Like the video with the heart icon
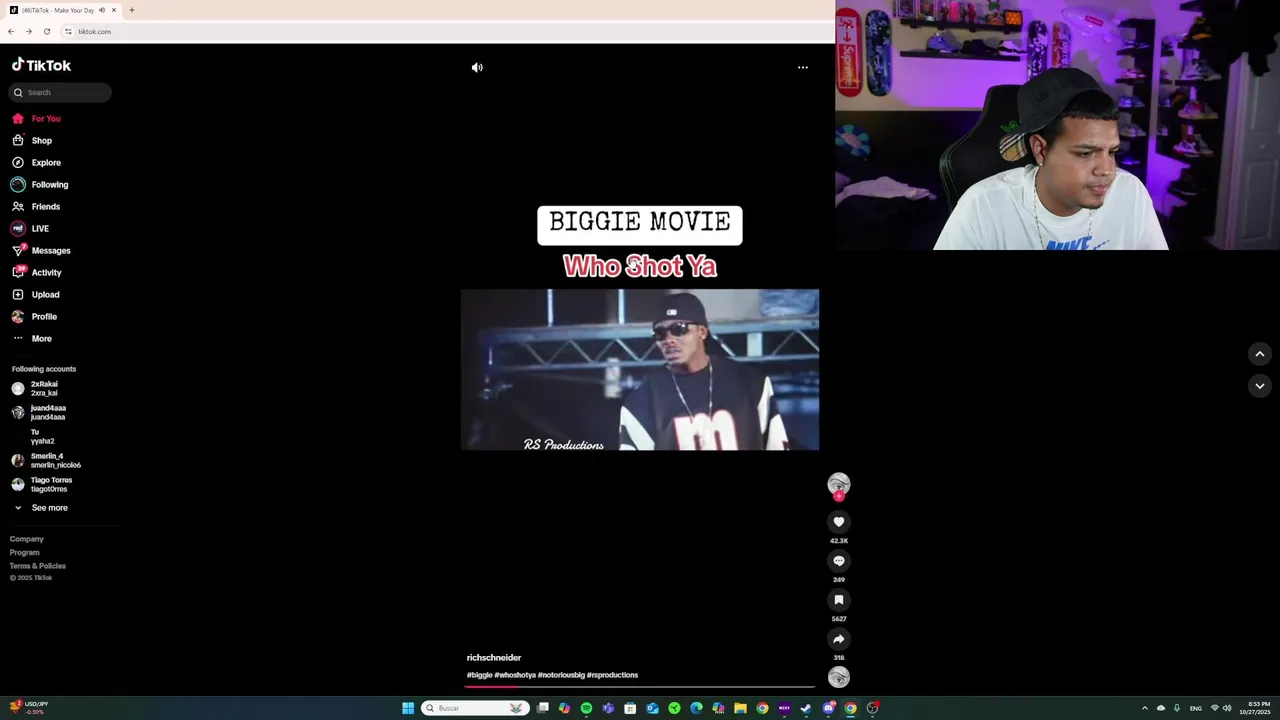The width and height of the screenshot is (1280, 720). click(839, 521)
